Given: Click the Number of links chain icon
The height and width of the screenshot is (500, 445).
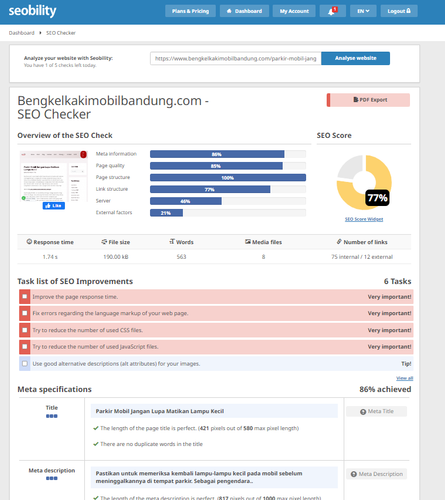Looking at the screenshot, I should [339, 242].
